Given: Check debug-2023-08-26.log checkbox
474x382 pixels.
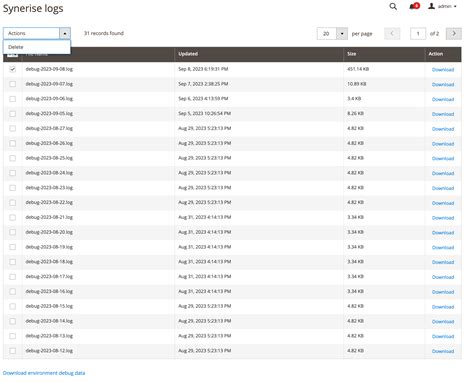Looking at the screenshot, I should pos(13,143).
